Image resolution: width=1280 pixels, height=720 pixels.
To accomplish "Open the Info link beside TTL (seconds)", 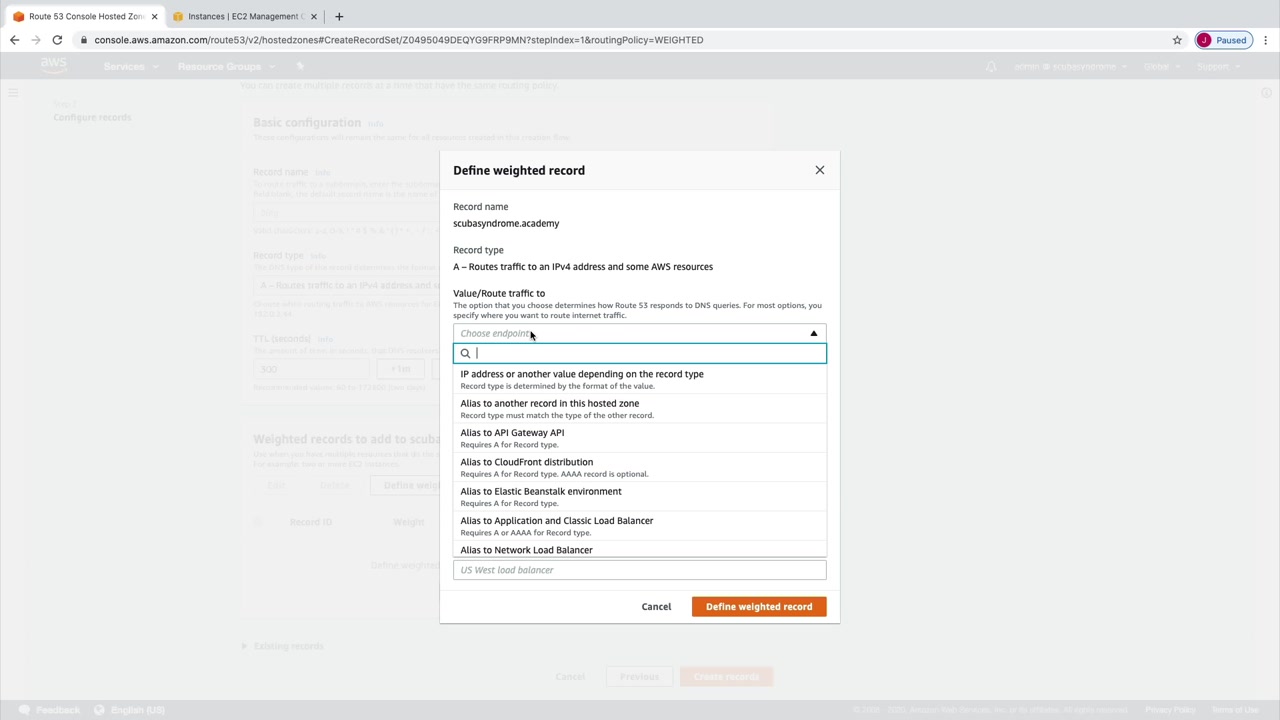I will [x=325, y=339].
